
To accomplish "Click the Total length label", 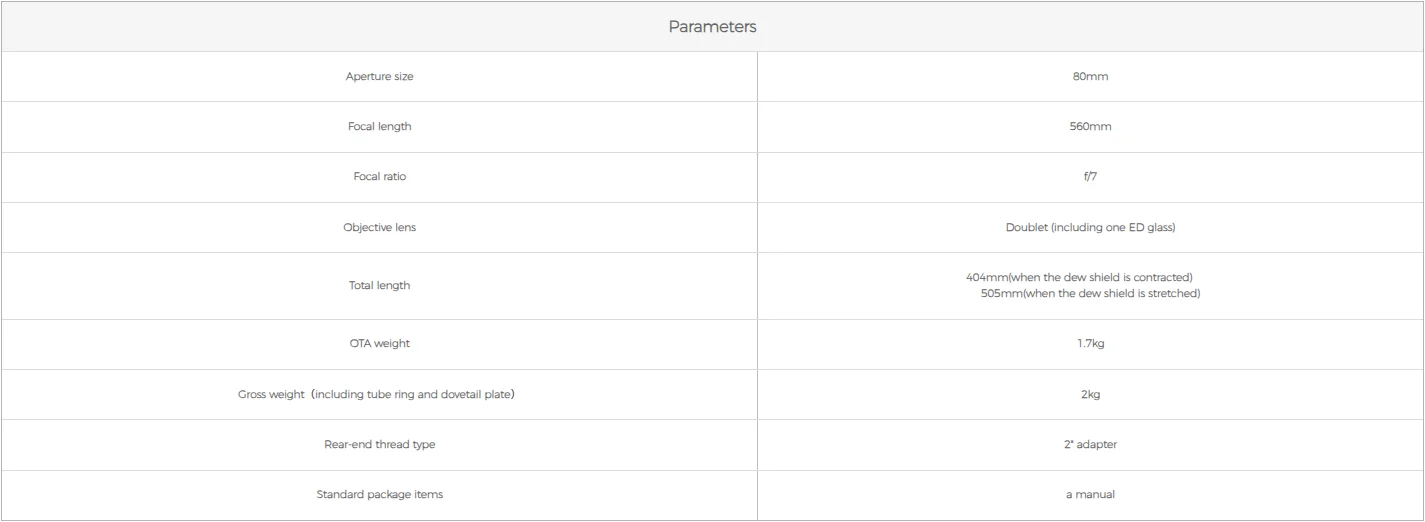I will [x=379, y=285].
